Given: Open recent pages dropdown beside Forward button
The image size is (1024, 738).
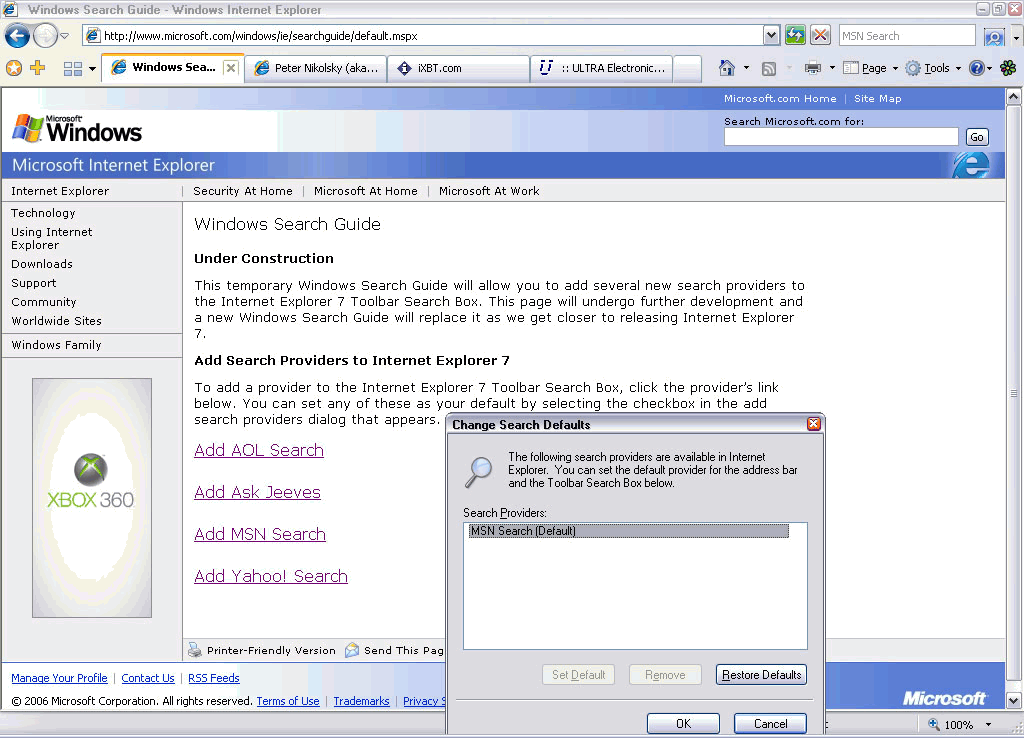Looking at the screenshot, I should click(x=65, y=36).
